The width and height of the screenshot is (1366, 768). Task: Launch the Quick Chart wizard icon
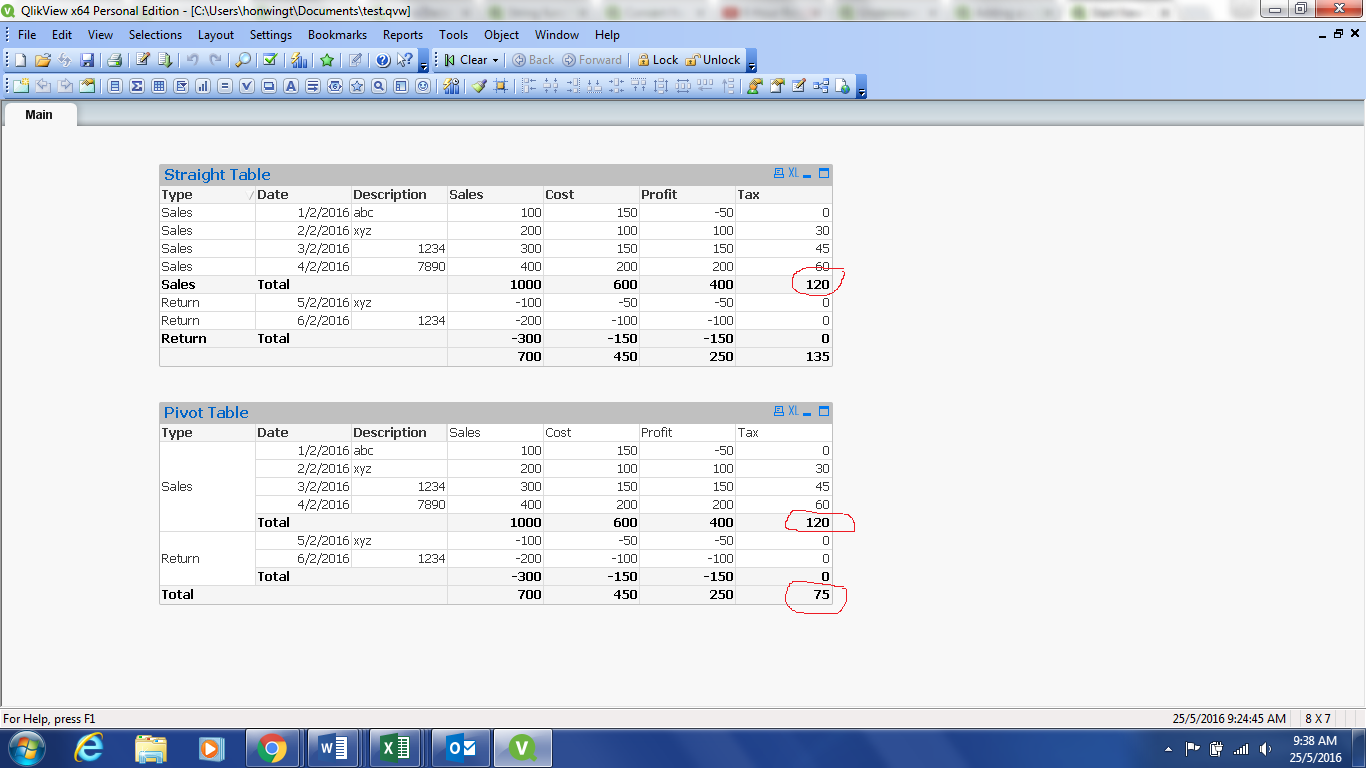(x=299, y=60)
